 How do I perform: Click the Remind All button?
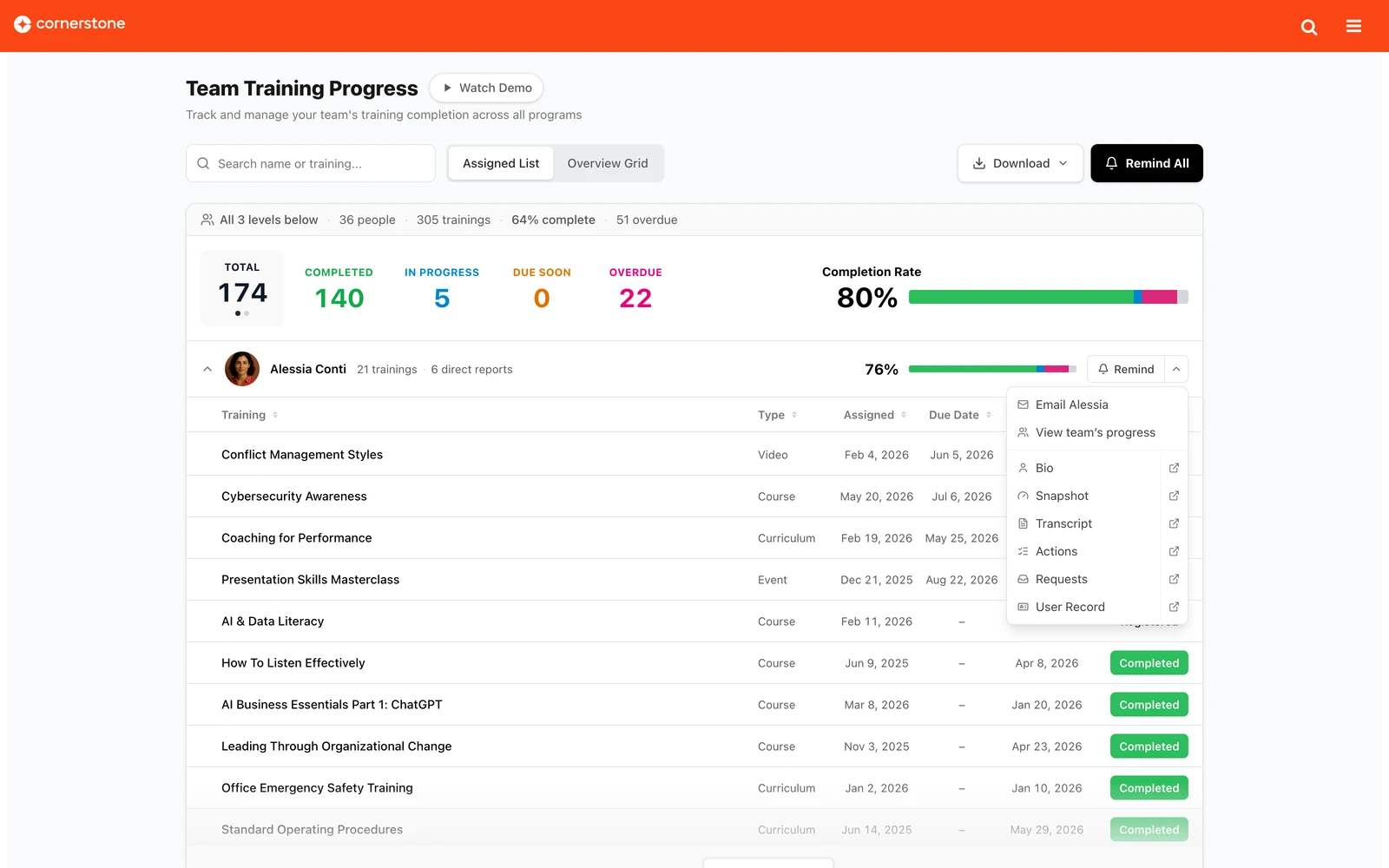pyautogui.click(x=1147, y=163)
